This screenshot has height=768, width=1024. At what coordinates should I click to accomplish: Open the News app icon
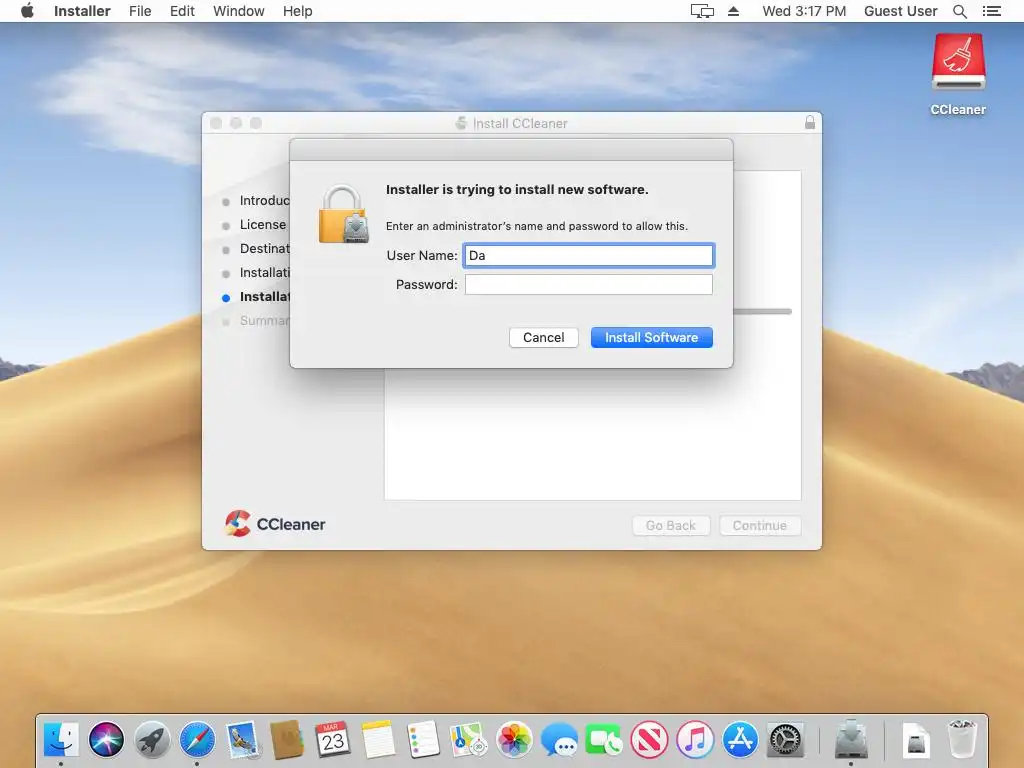650,740
